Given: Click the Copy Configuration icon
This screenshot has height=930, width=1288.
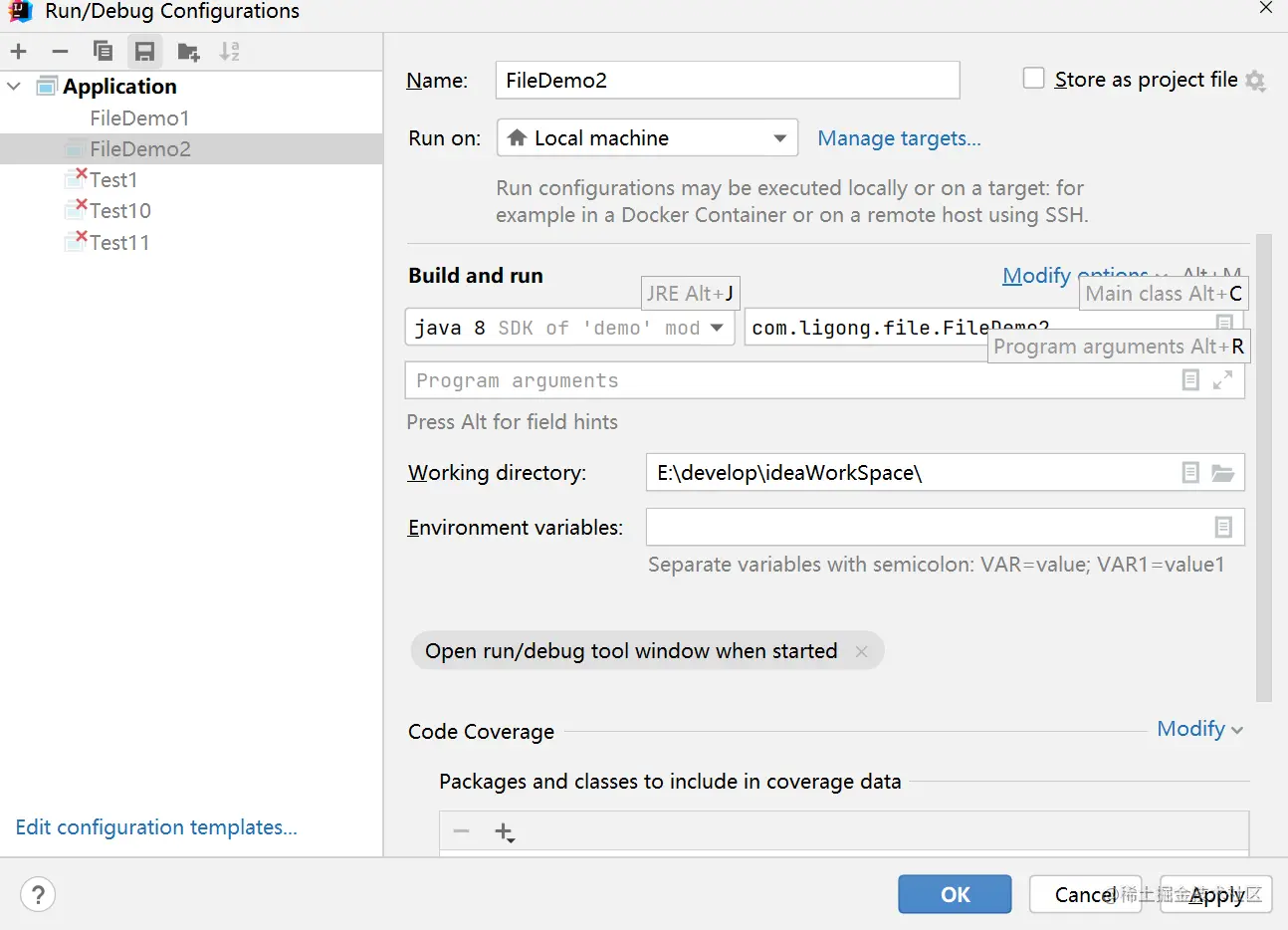Looking at the screenshot, I should coord(103,52).
